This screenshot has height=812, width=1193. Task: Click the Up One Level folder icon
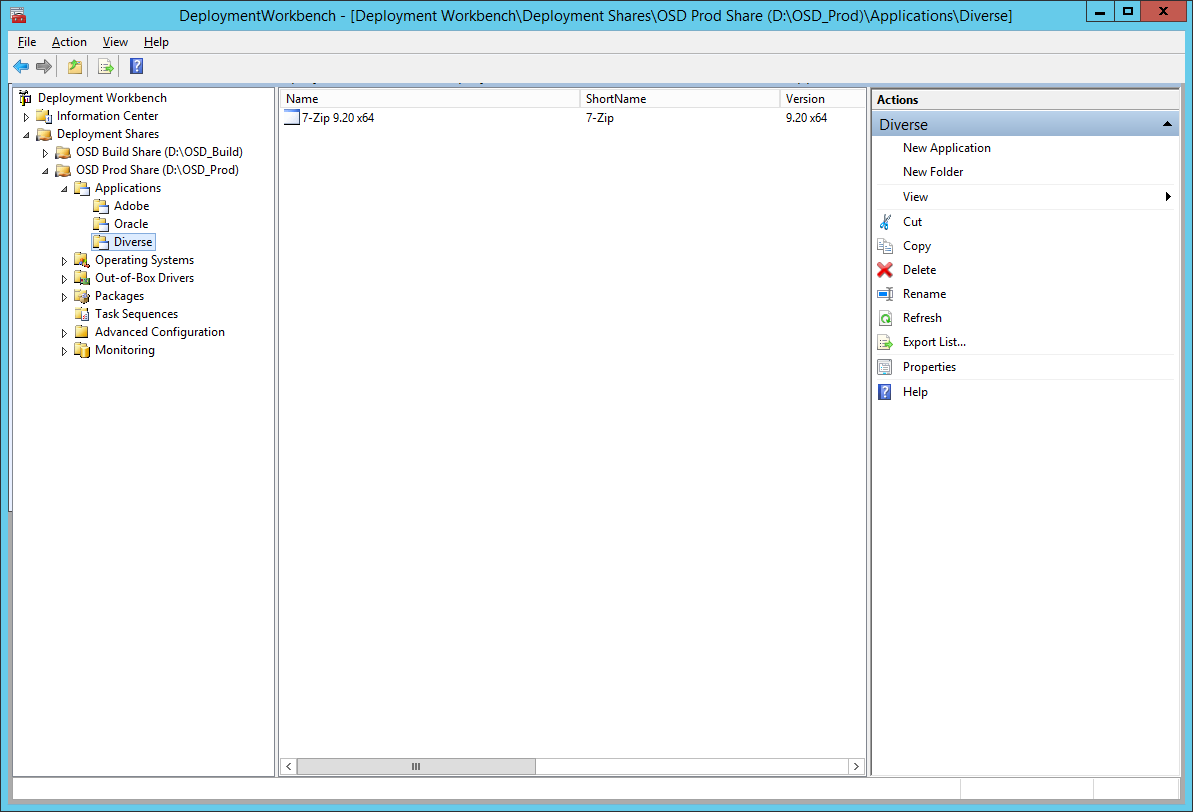(x=75, y=67)
